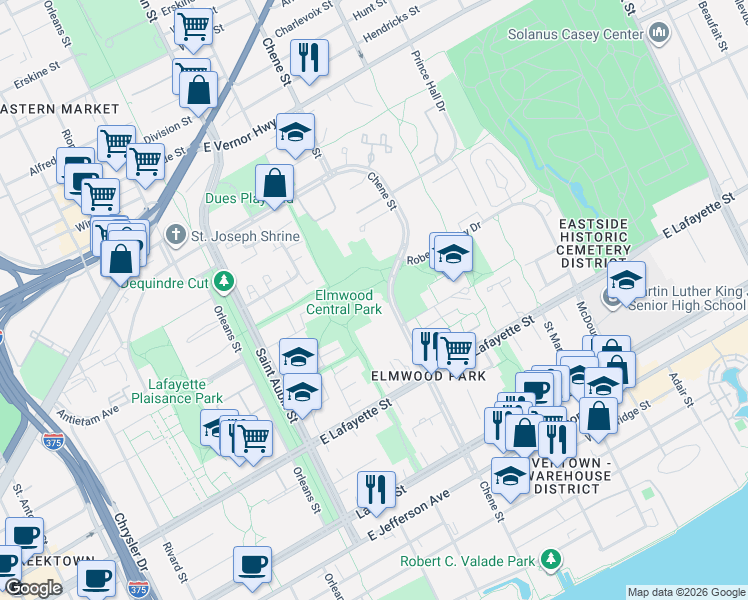
Task: Click the school marker on Robert Bradby Dr
Action: pyautogui.click(x=453, y=254)
